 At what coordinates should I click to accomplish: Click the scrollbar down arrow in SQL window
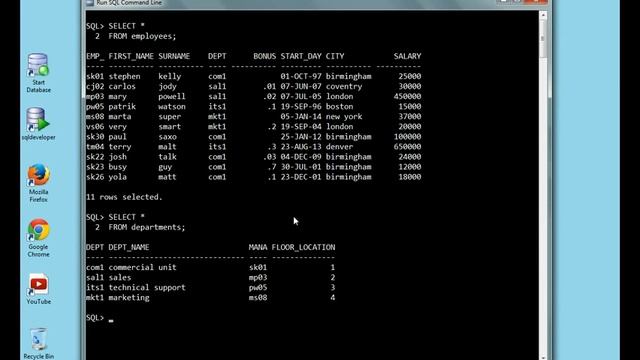[x=543, y=357]
